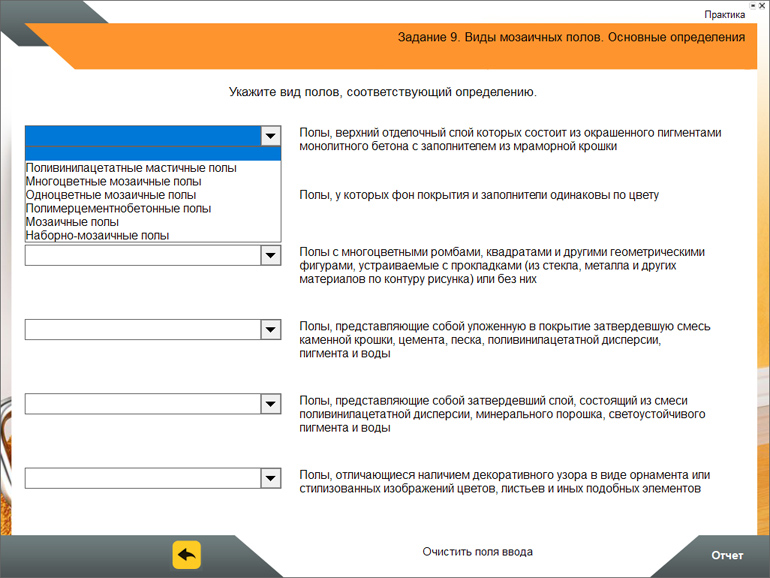Collapse the first dropdown using its arrow
Screen dimensions: 770x578
(x=270, y=136)
